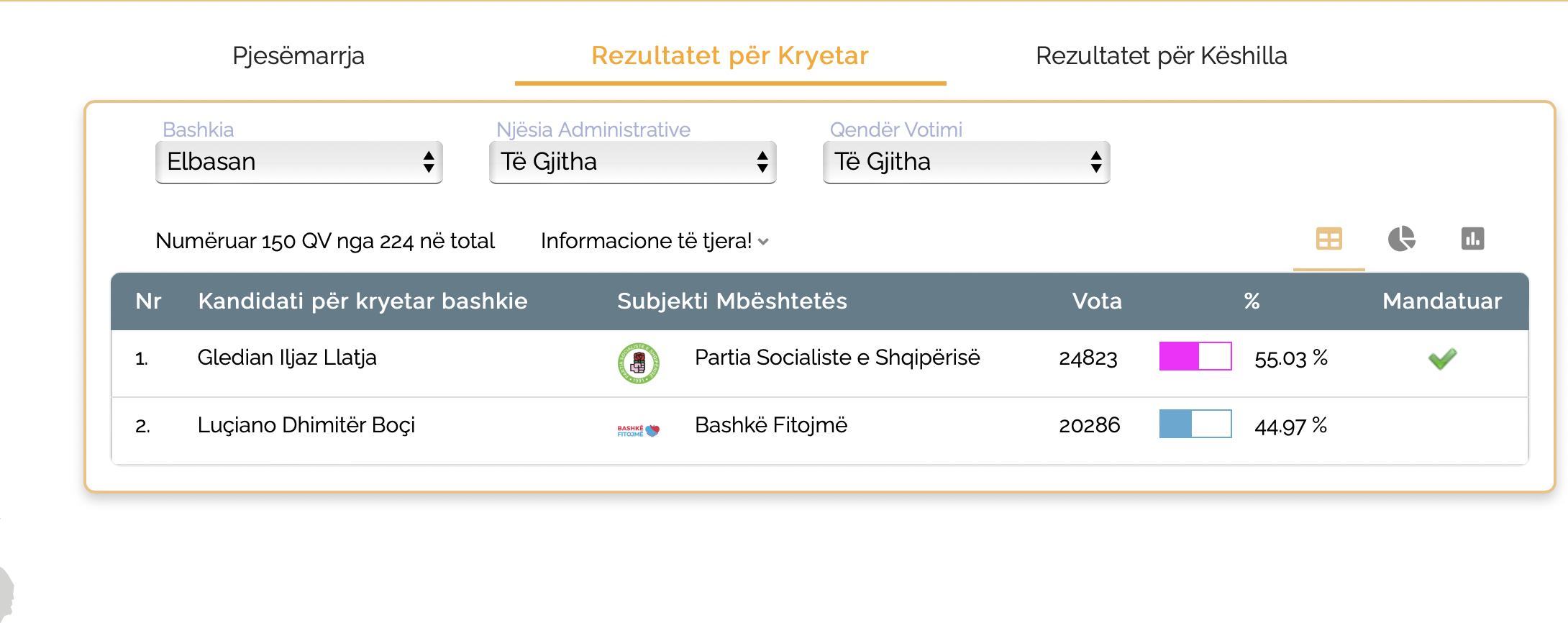
Task: Click Bashkë Fitojmë party logo
Action: click(639, 430)
